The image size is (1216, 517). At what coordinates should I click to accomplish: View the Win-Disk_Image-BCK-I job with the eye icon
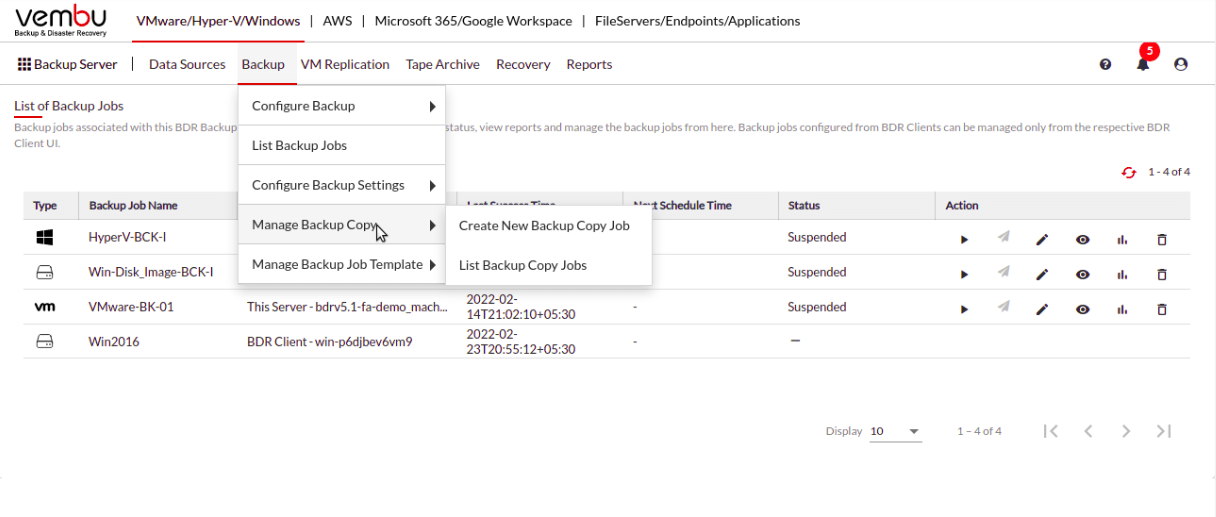click(1083, 274)
